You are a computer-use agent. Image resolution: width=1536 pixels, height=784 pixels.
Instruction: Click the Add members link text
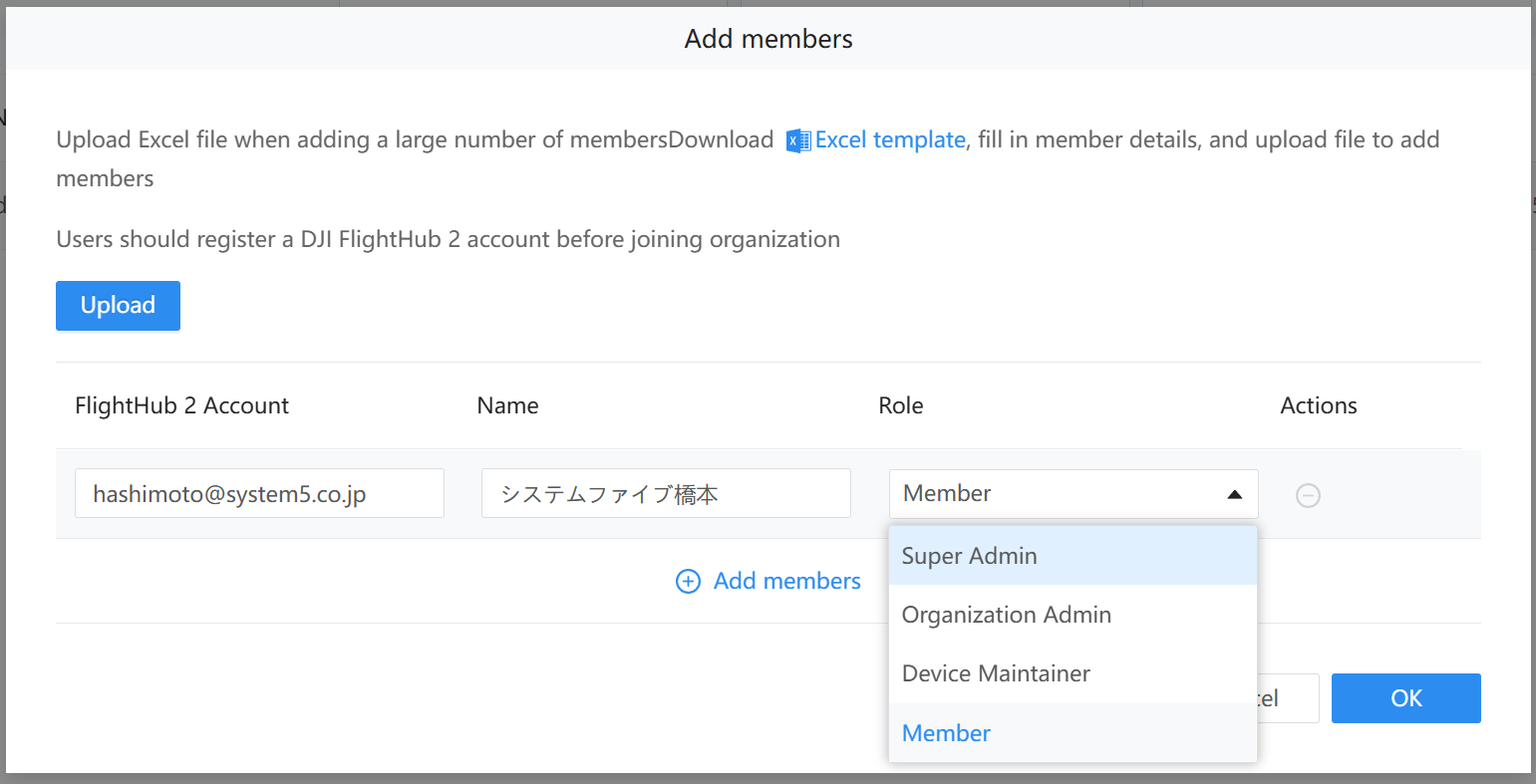point(787,581)
